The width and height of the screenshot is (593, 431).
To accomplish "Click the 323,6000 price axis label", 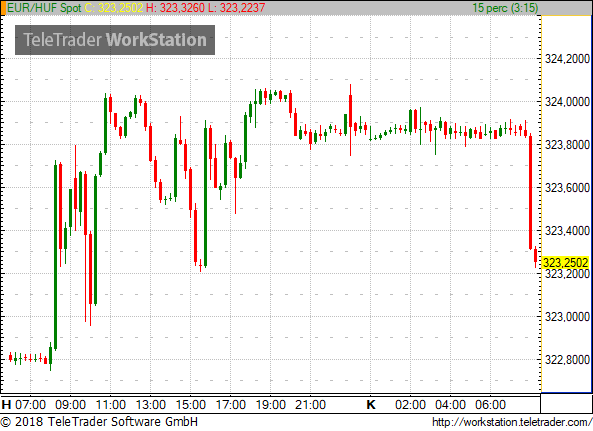I will click(567, 188).
